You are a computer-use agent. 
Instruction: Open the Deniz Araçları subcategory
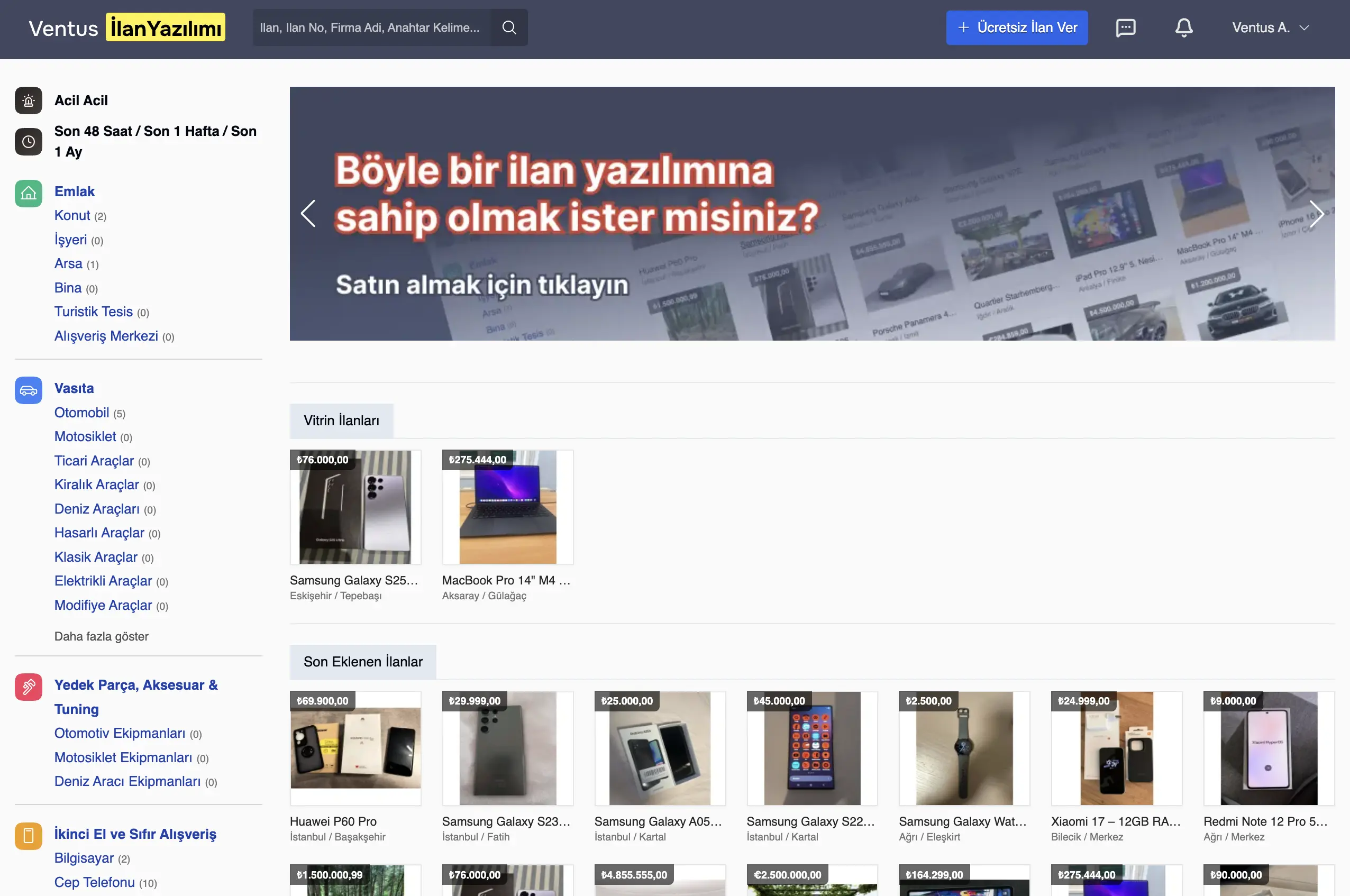(x=97, y=509)
